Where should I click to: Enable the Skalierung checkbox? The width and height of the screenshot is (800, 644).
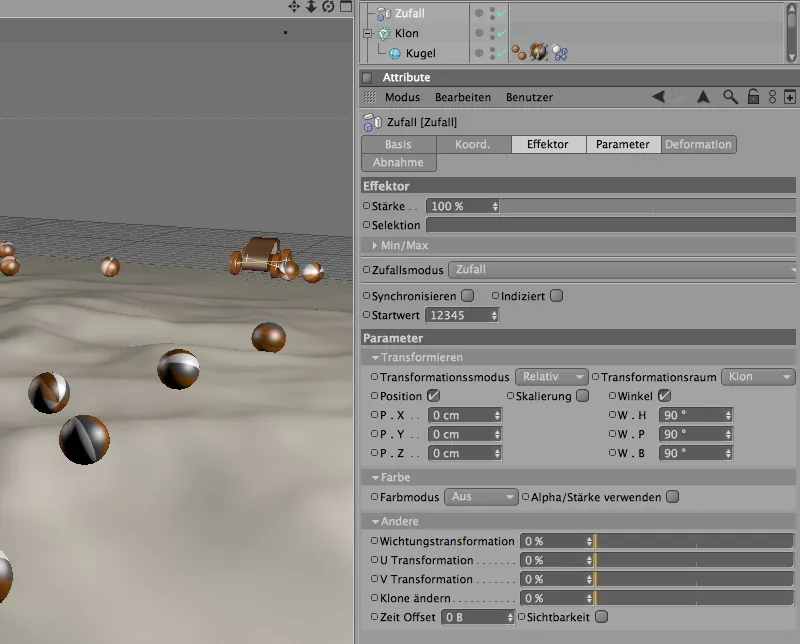point(583,396)
